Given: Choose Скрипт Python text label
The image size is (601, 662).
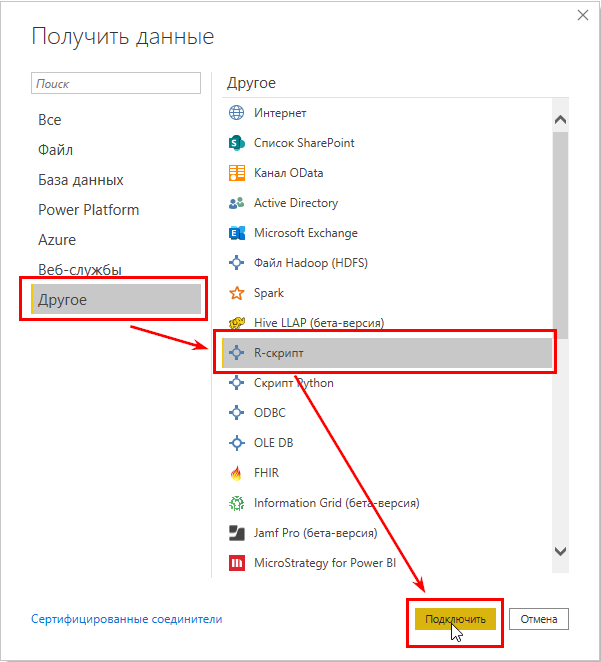Looking at the screenshot, I should tap(293, 383).
